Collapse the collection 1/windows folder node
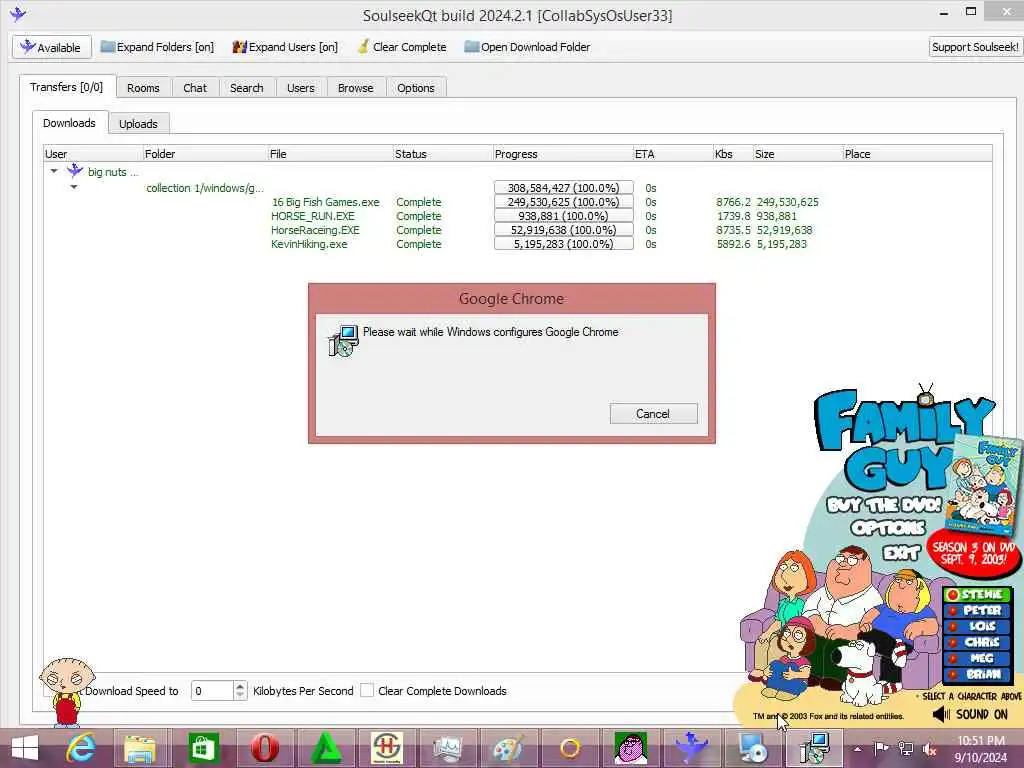Viewport: 1024px width, 768px height. pyautogui.click(x=74, y=187)
